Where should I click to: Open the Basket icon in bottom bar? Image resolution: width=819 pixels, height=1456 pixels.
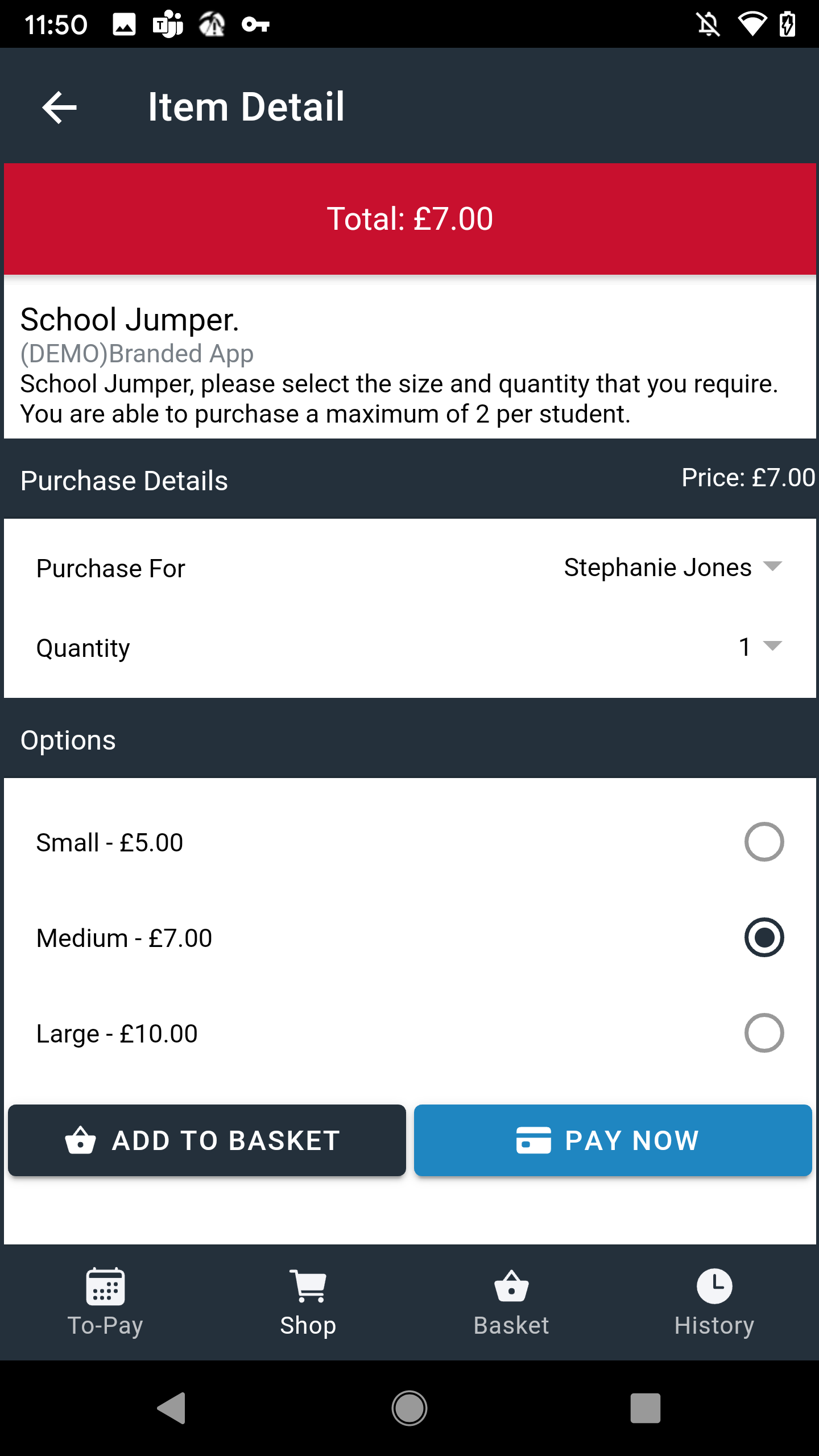511,1287
